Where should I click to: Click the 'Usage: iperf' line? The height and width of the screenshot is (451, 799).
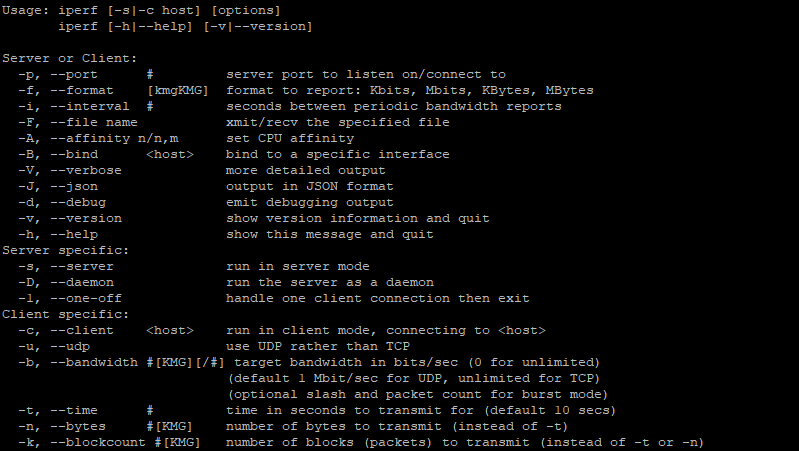click(x=141, y=10)
